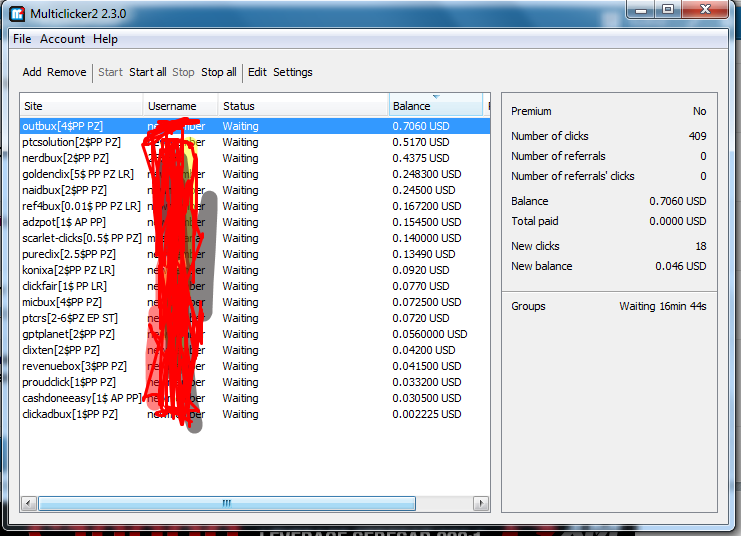Select the ptcrs[2-6$PZ EP ST] row
741x536 pixels.
click(x=255, y=318)
